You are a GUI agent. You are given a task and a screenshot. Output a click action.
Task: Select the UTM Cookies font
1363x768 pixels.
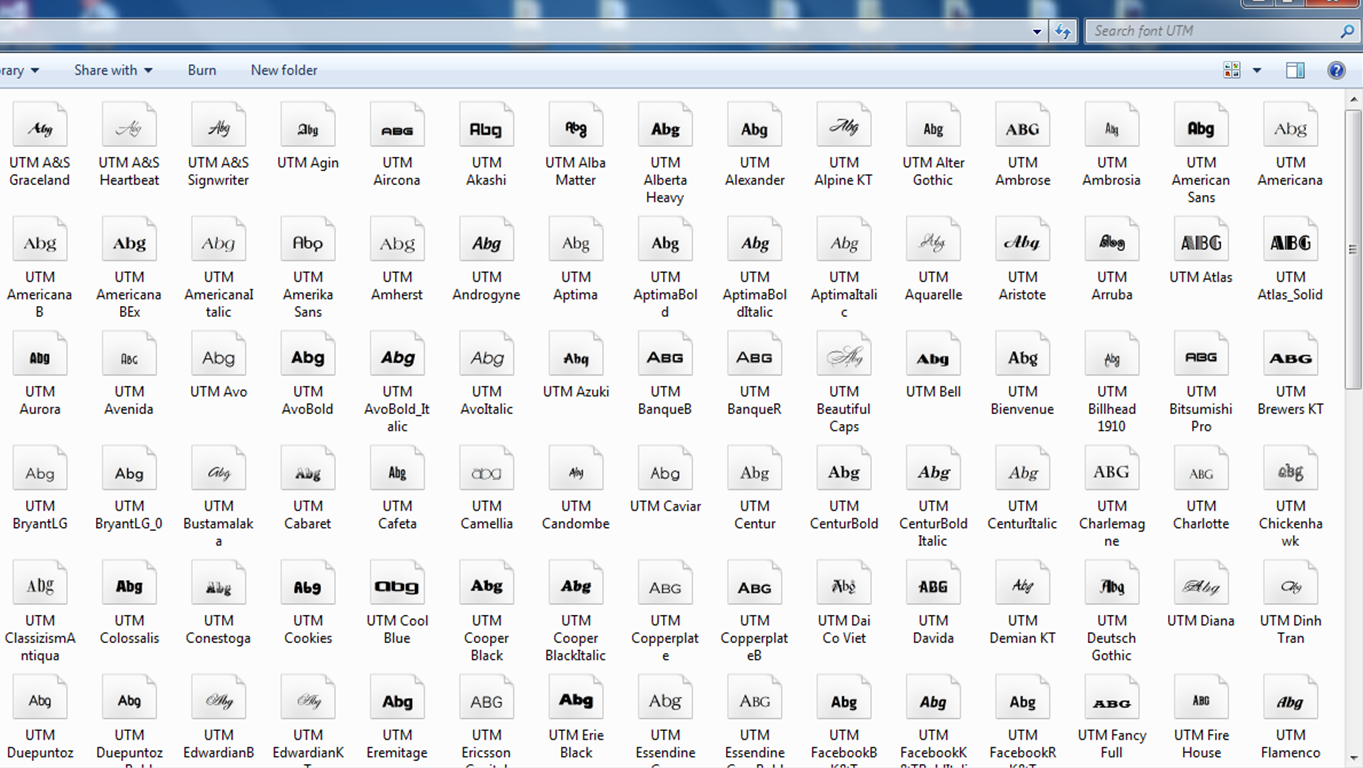pos(307,600)
